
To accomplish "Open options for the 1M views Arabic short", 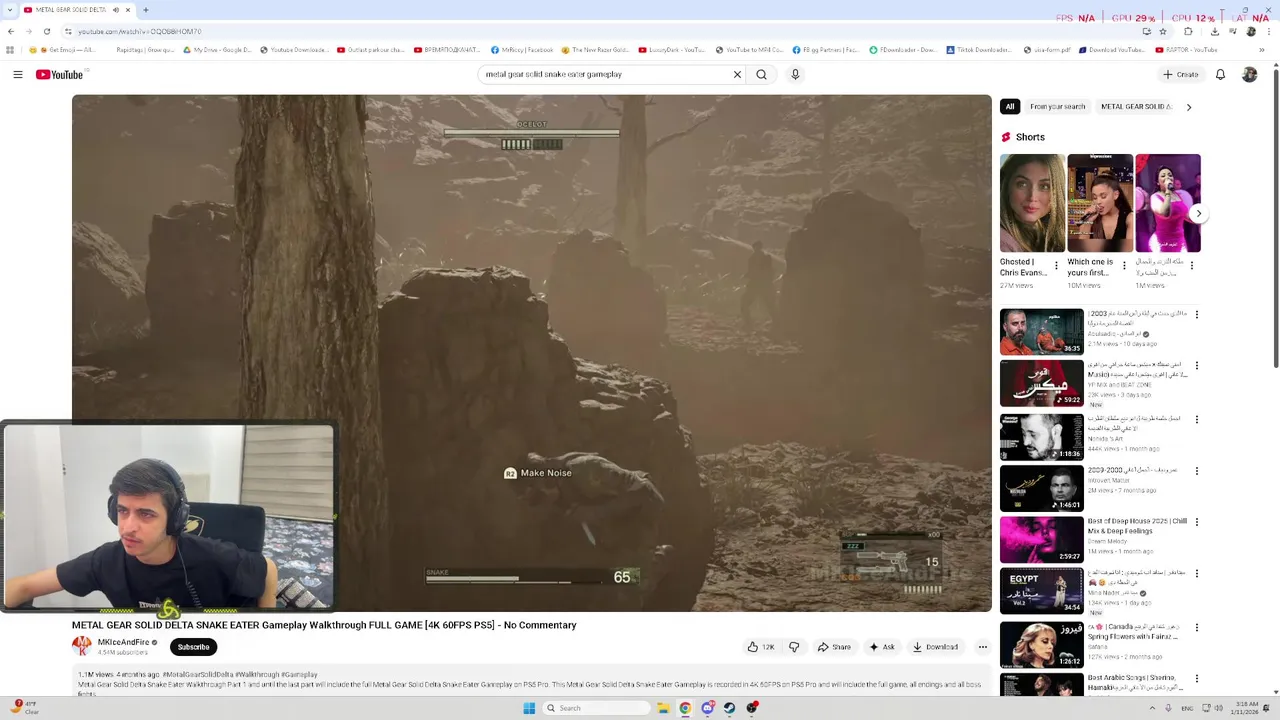I will (x=1191, y=266).
